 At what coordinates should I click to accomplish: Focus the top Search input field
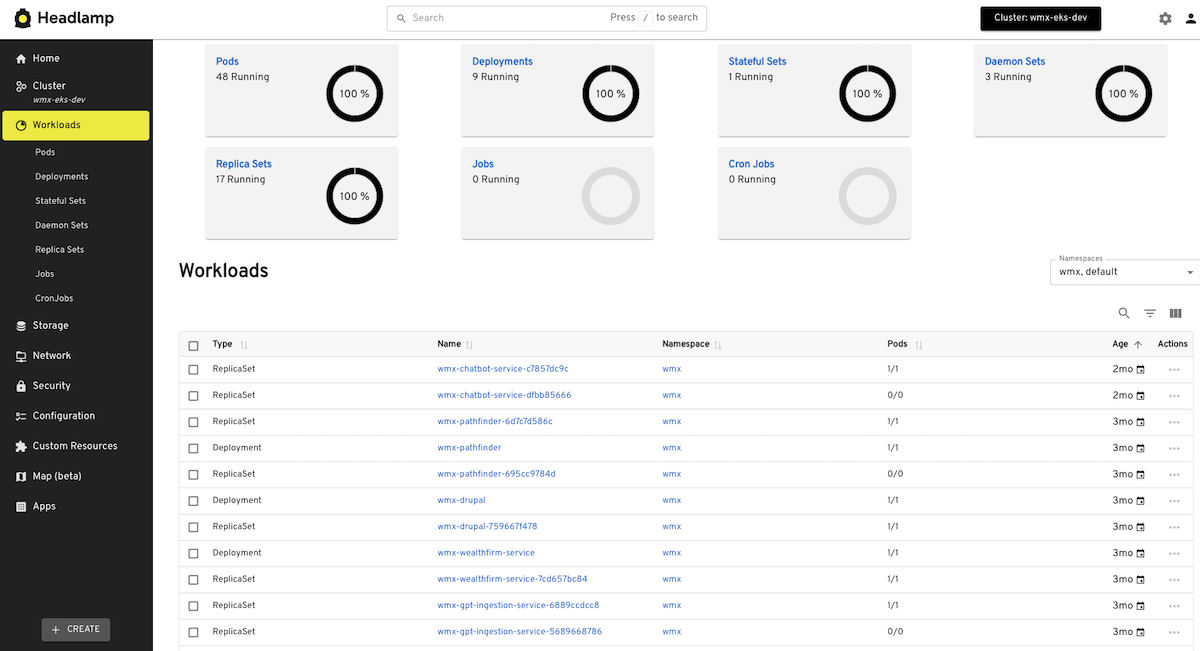[x=546, y=18]
